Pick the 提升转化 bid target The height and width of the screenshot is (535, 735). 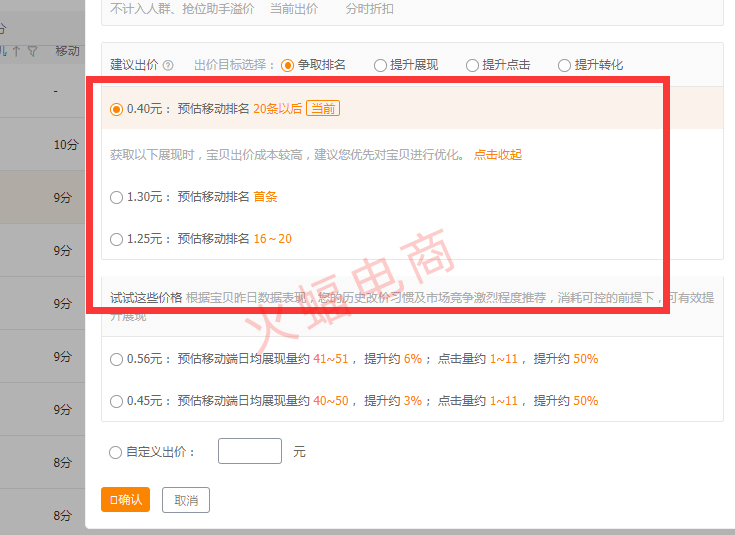pyautogui.click(x=565, y=65)
